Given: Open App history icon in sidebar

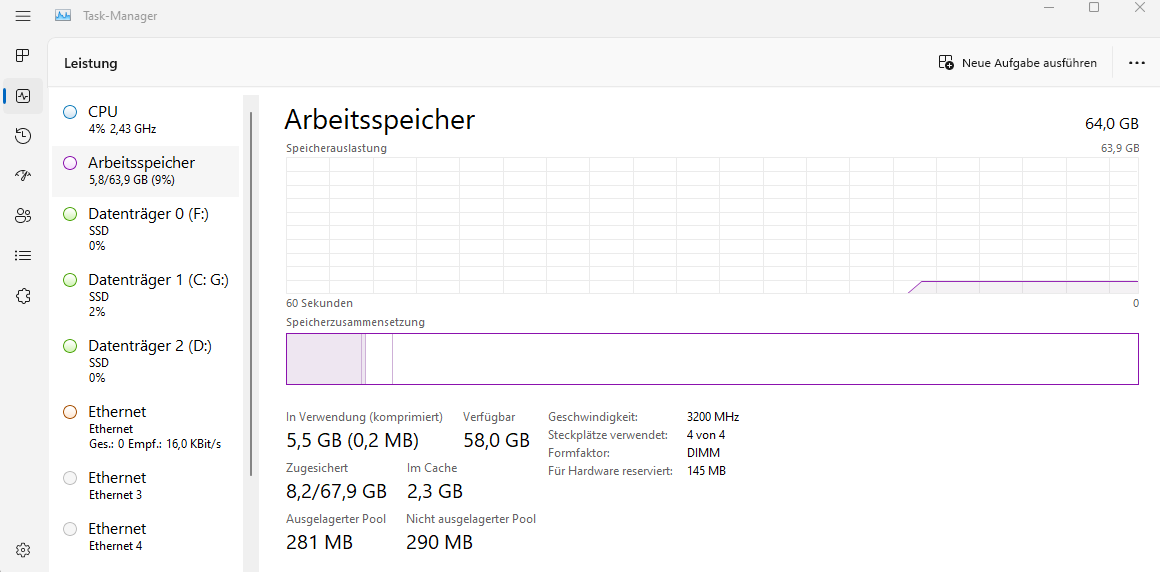Looking at the screenshot, I should tap(23, 136).
